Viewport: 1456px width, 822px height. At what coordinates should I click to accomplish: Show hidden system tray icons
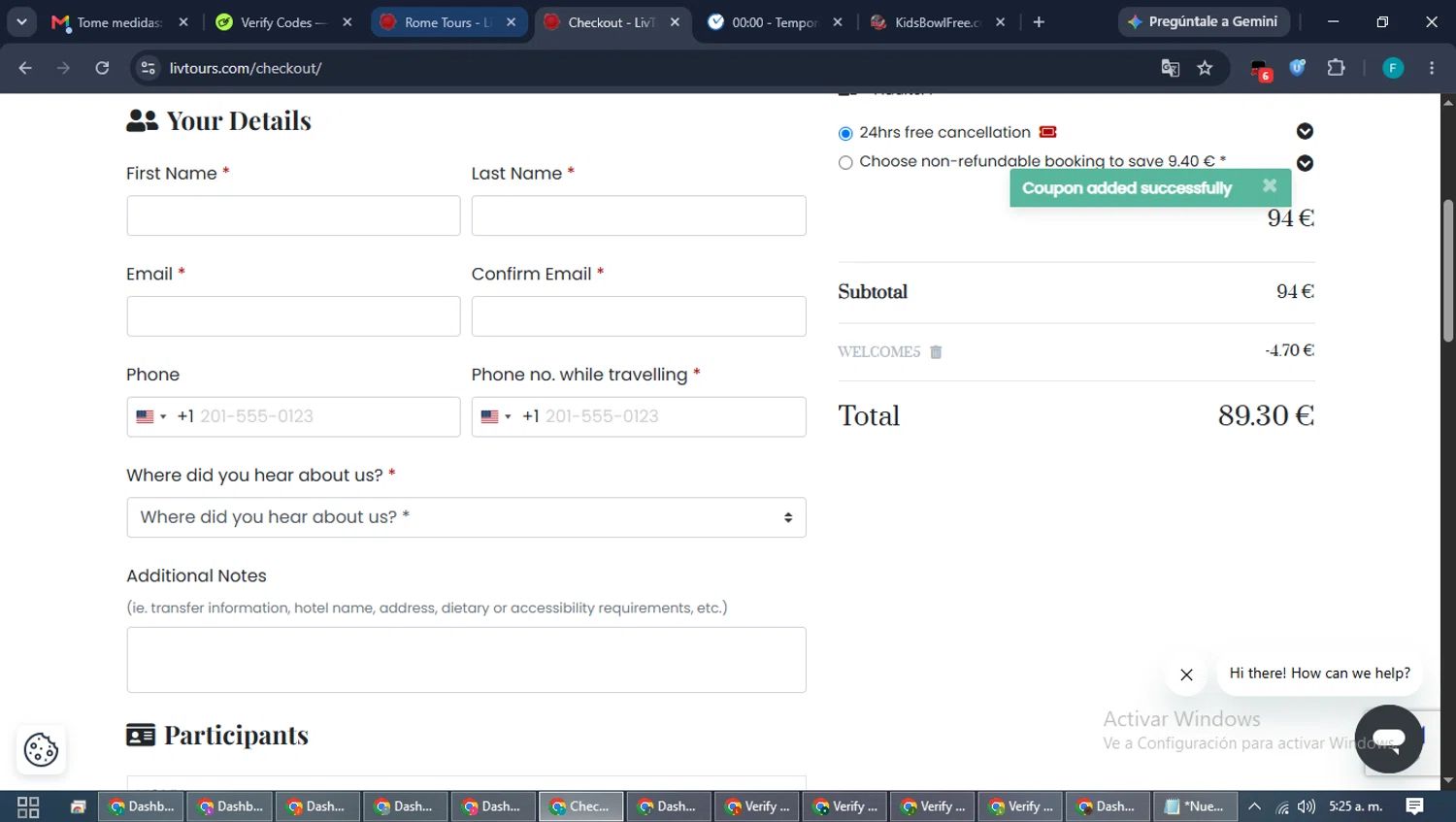[x=1254, y=806]
